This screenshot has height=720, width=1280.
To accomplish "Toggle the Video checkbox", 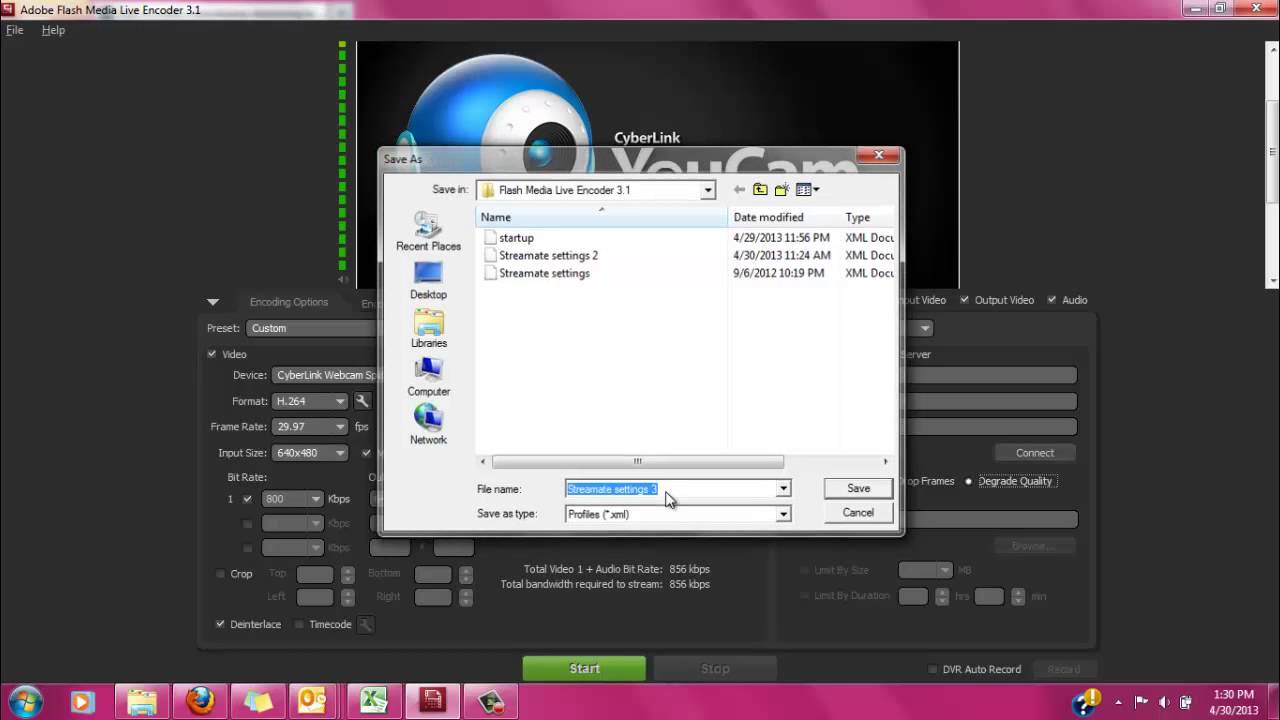I will click(x=212, y=354).
